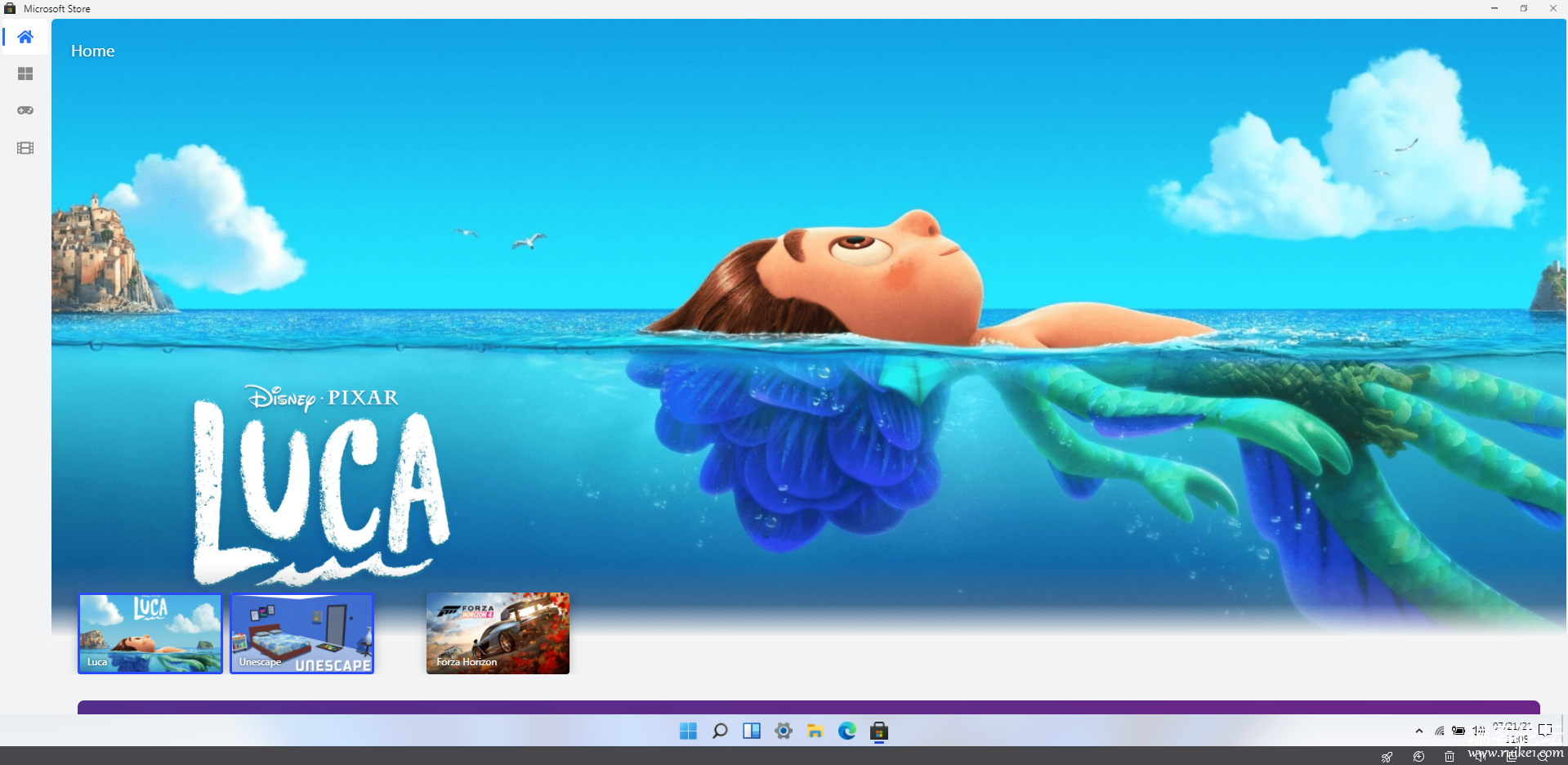This screenshot has height=765, width=1568.
Task: Select the Home icon in the sidebar
Action: [25, 38]
